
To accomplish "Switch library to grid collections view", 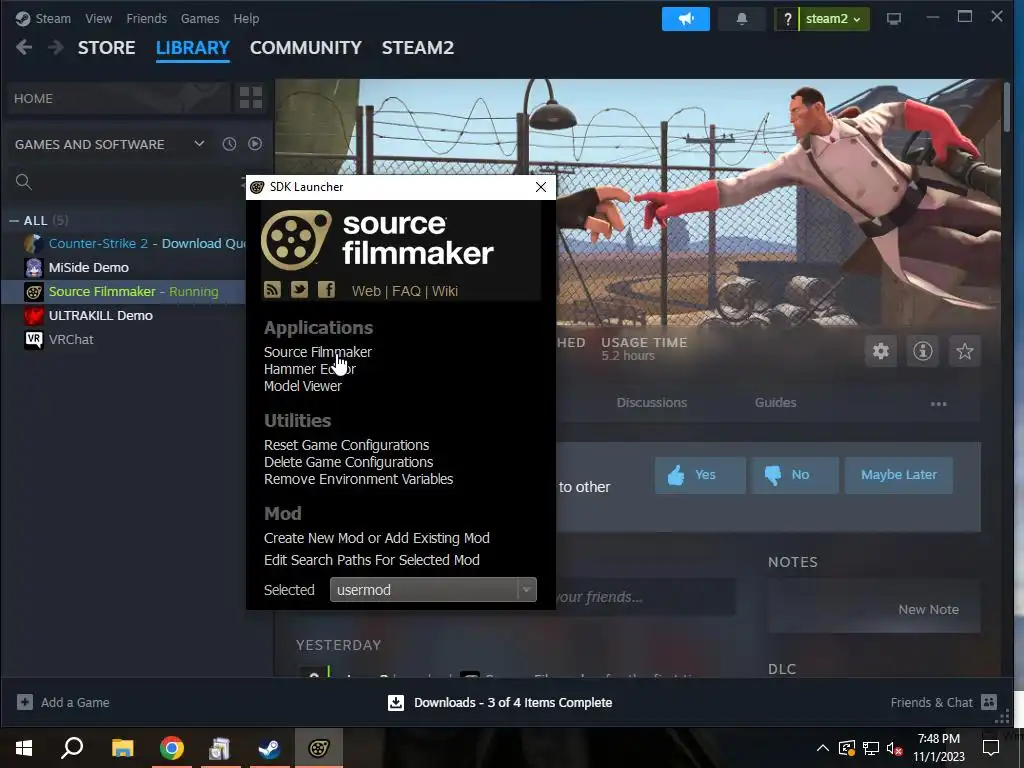I will pos(251,98).
